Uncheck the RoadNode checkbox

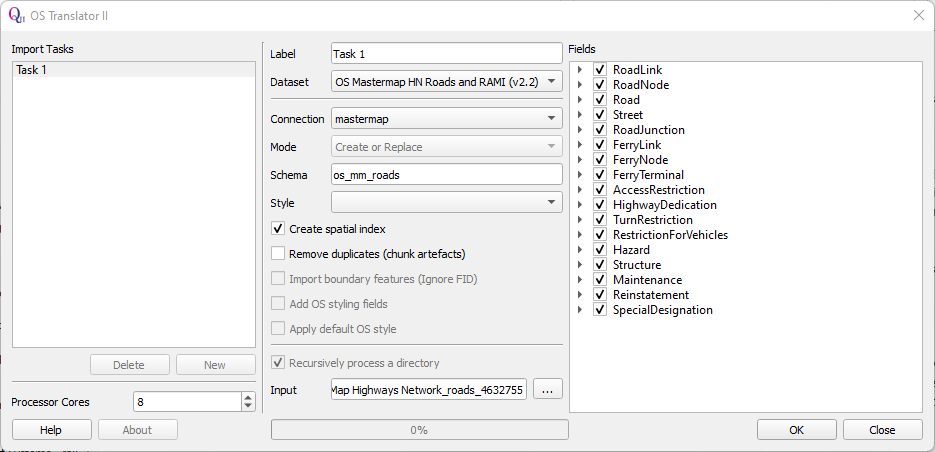tap(600, 85)
